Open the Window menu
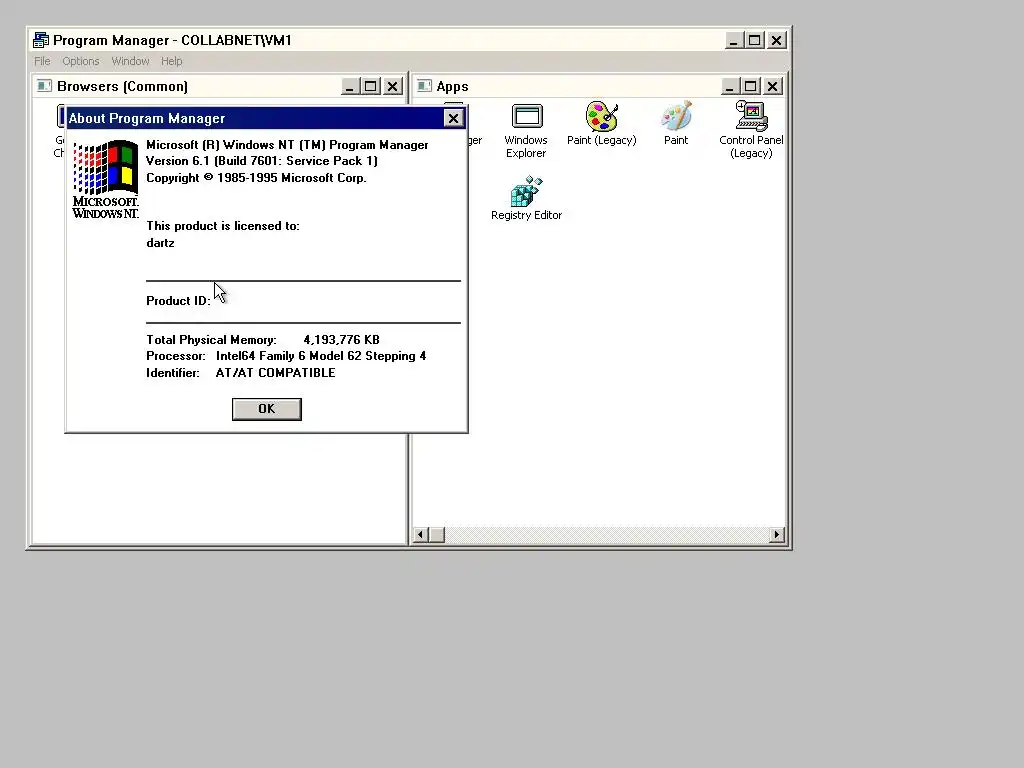 click(130, 61)
